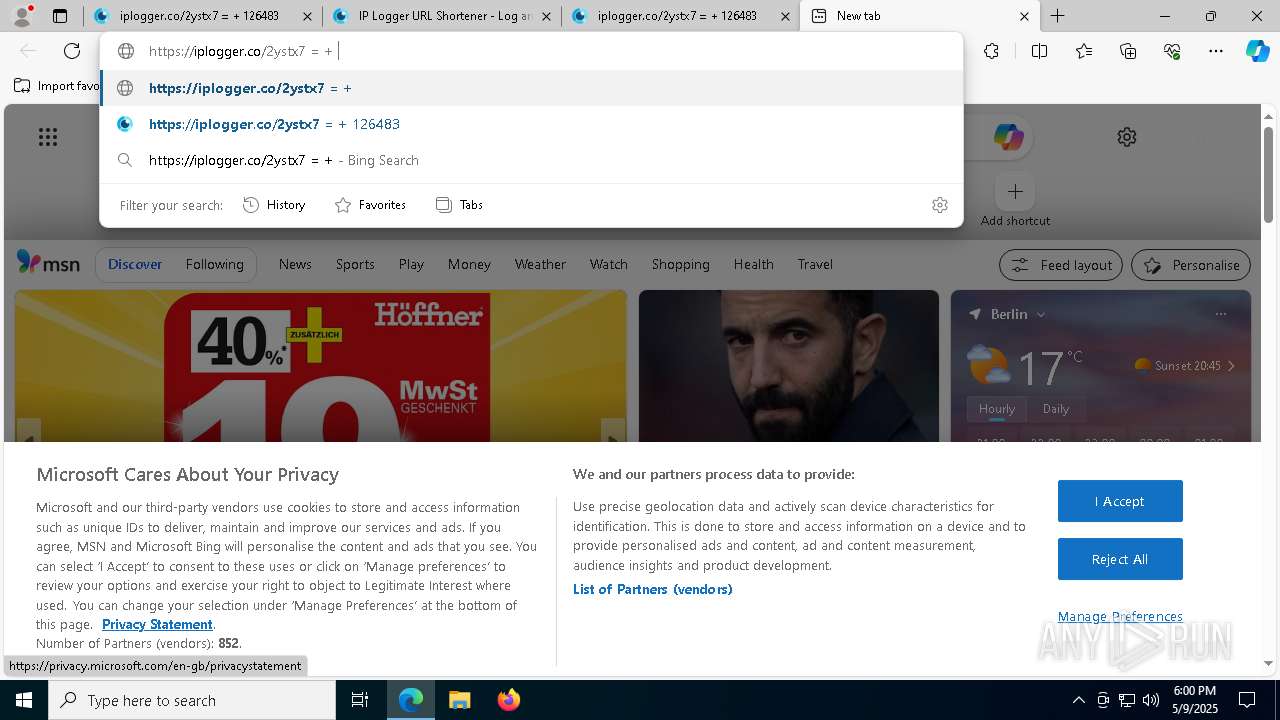Select suggestion ending with 126483
Screen dimensions: 1280x720
531,124
